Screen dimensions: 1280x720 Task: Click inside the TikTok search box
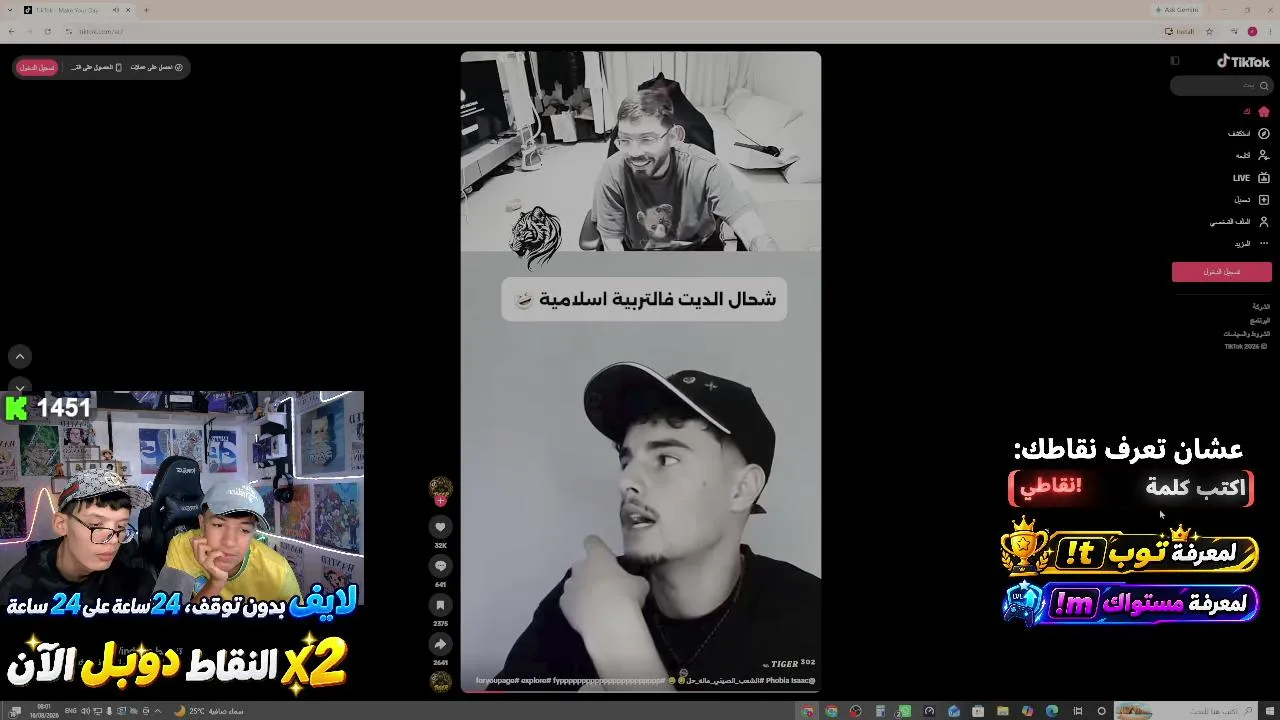1221,86
